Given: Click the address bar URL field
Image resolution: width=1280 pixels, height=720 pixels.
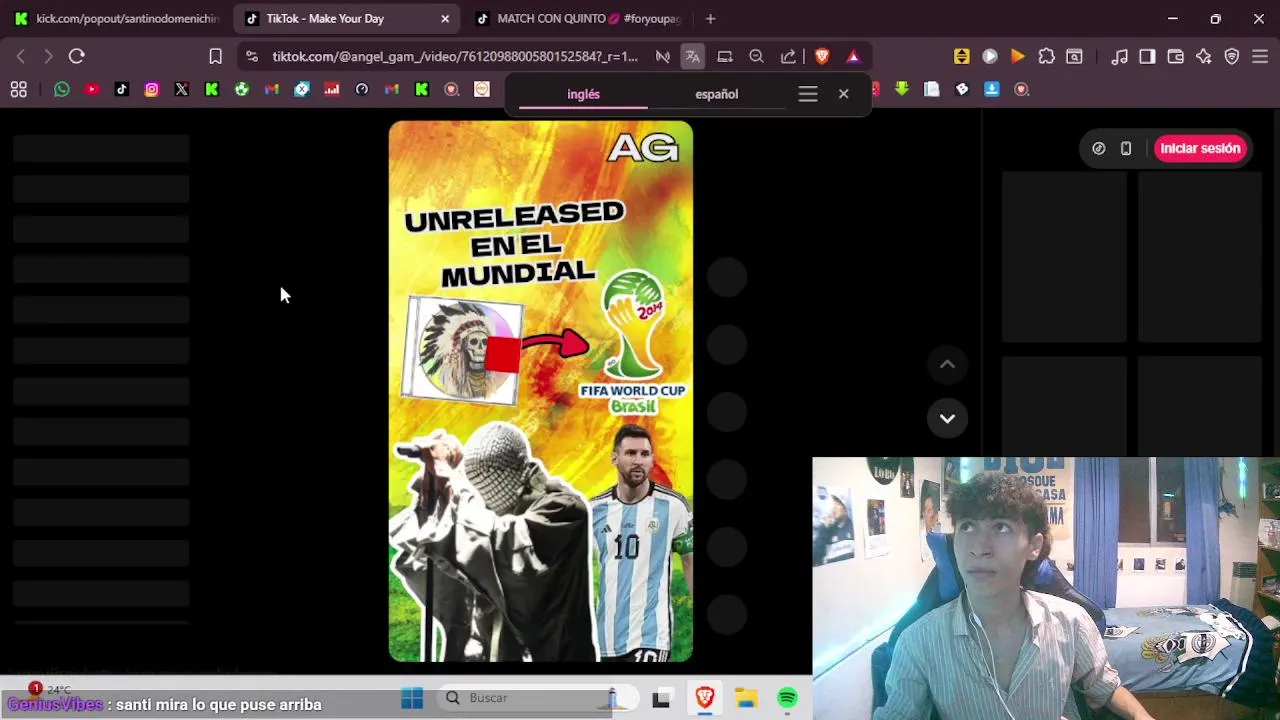Looking at the screenshot, I should point(455,56).
